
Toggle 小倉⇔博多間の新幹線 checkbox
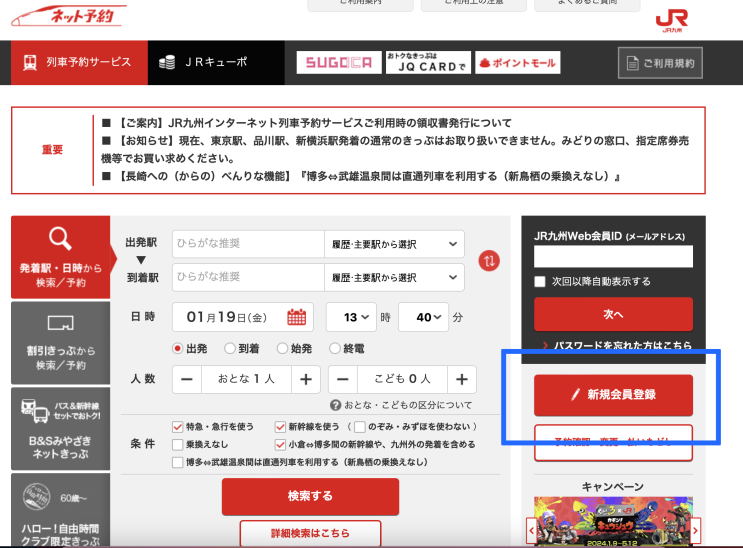click(280, 444)
